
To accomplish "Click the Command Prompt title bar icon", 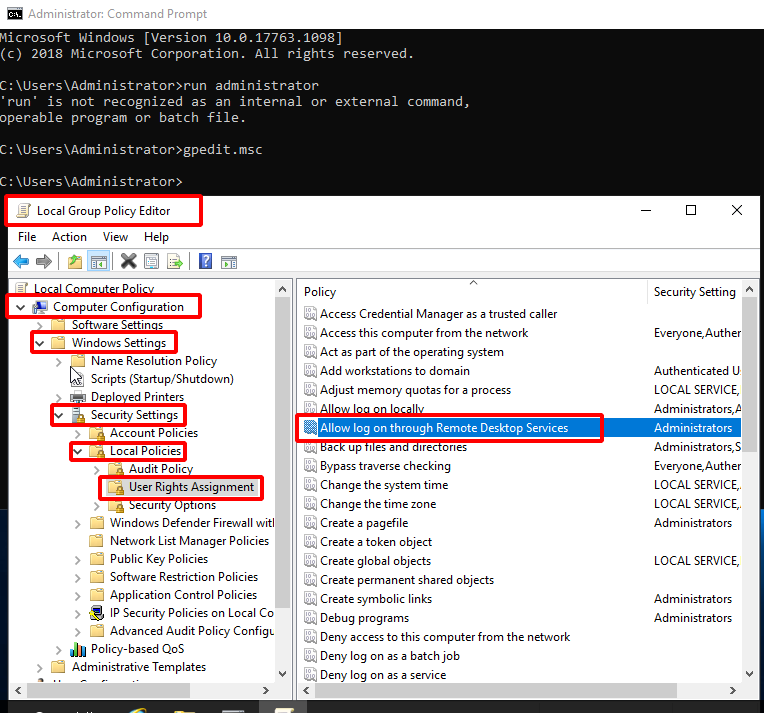I will [x=15, y=14].
